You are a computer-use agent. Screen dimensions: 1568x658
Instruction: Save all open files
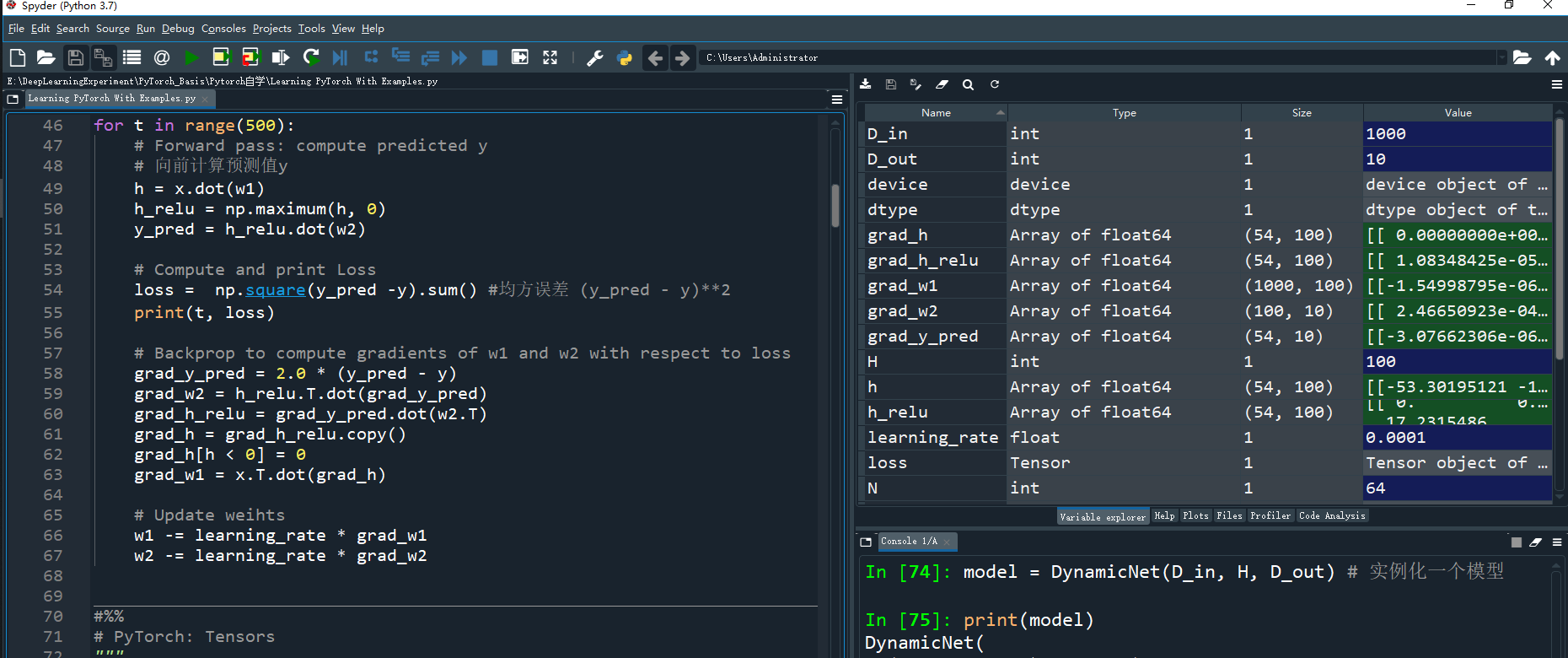point(103,57)
